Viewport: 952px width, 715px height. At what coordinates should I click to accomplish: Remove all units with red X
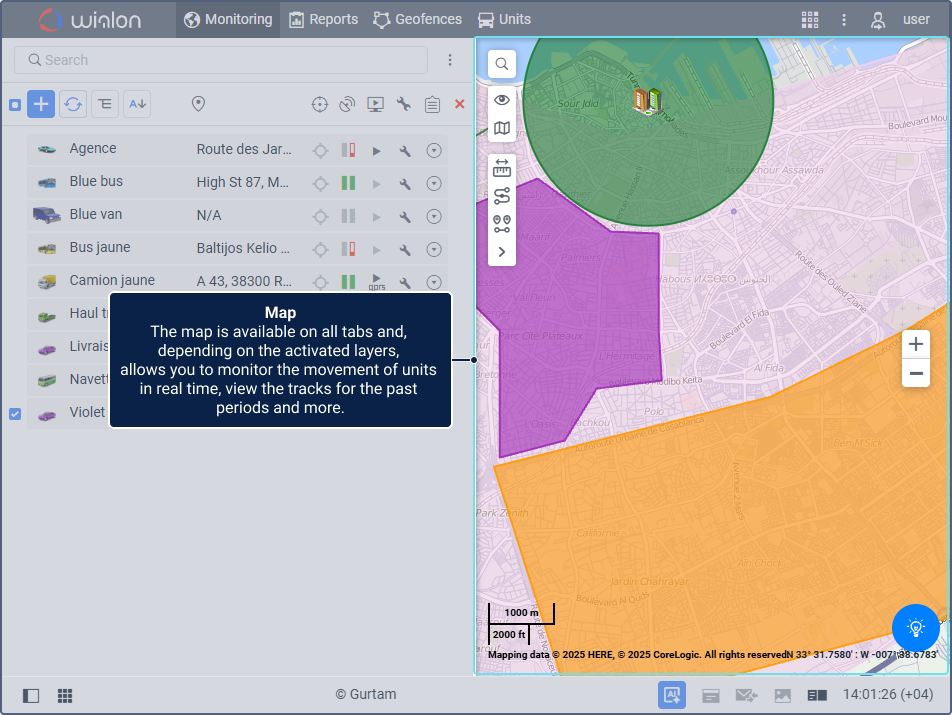click(x=460, y=104)
